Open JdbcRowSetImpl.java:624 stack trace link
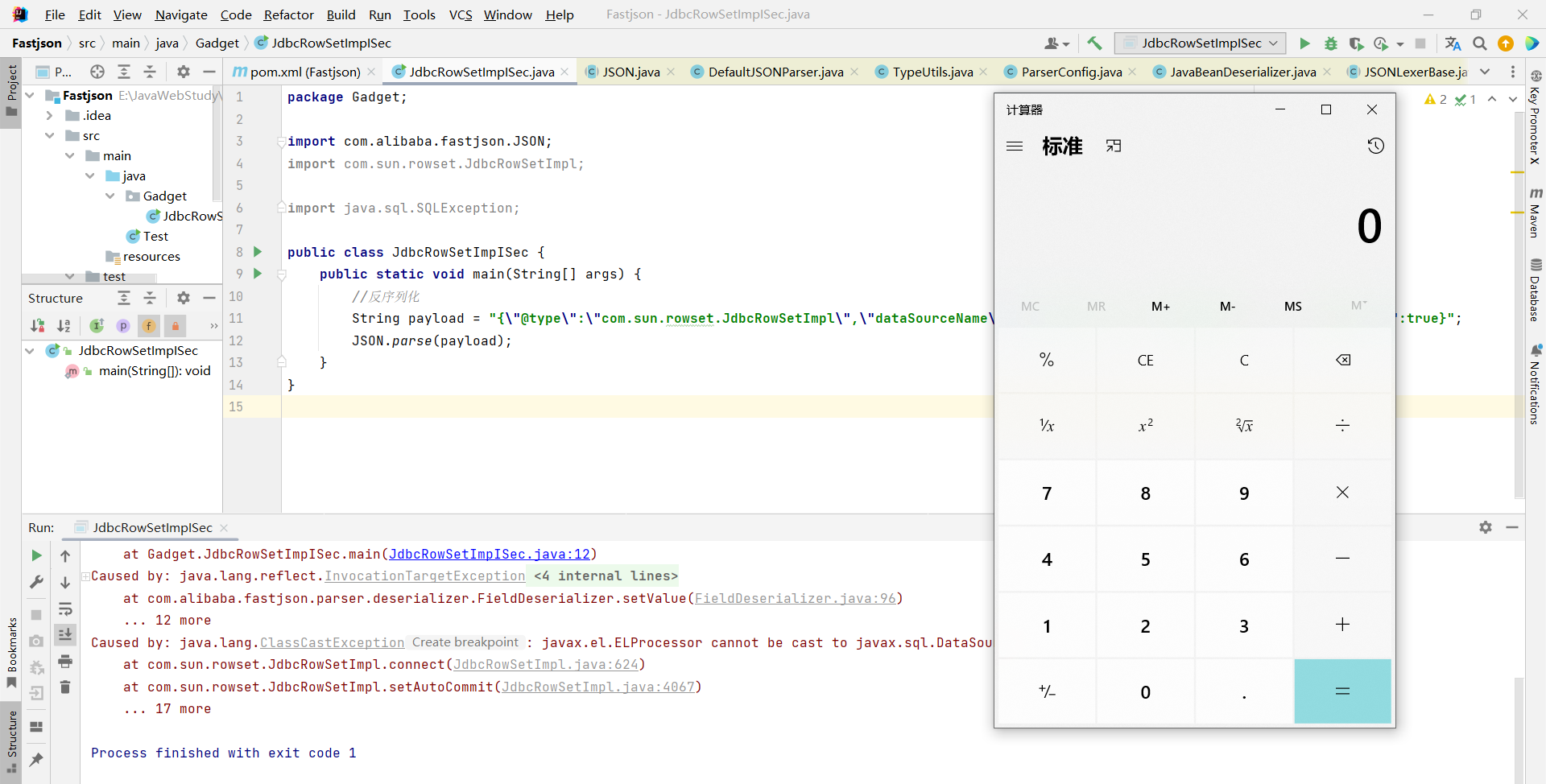This screenshot has width=1546, height=784. click(546, 665)
